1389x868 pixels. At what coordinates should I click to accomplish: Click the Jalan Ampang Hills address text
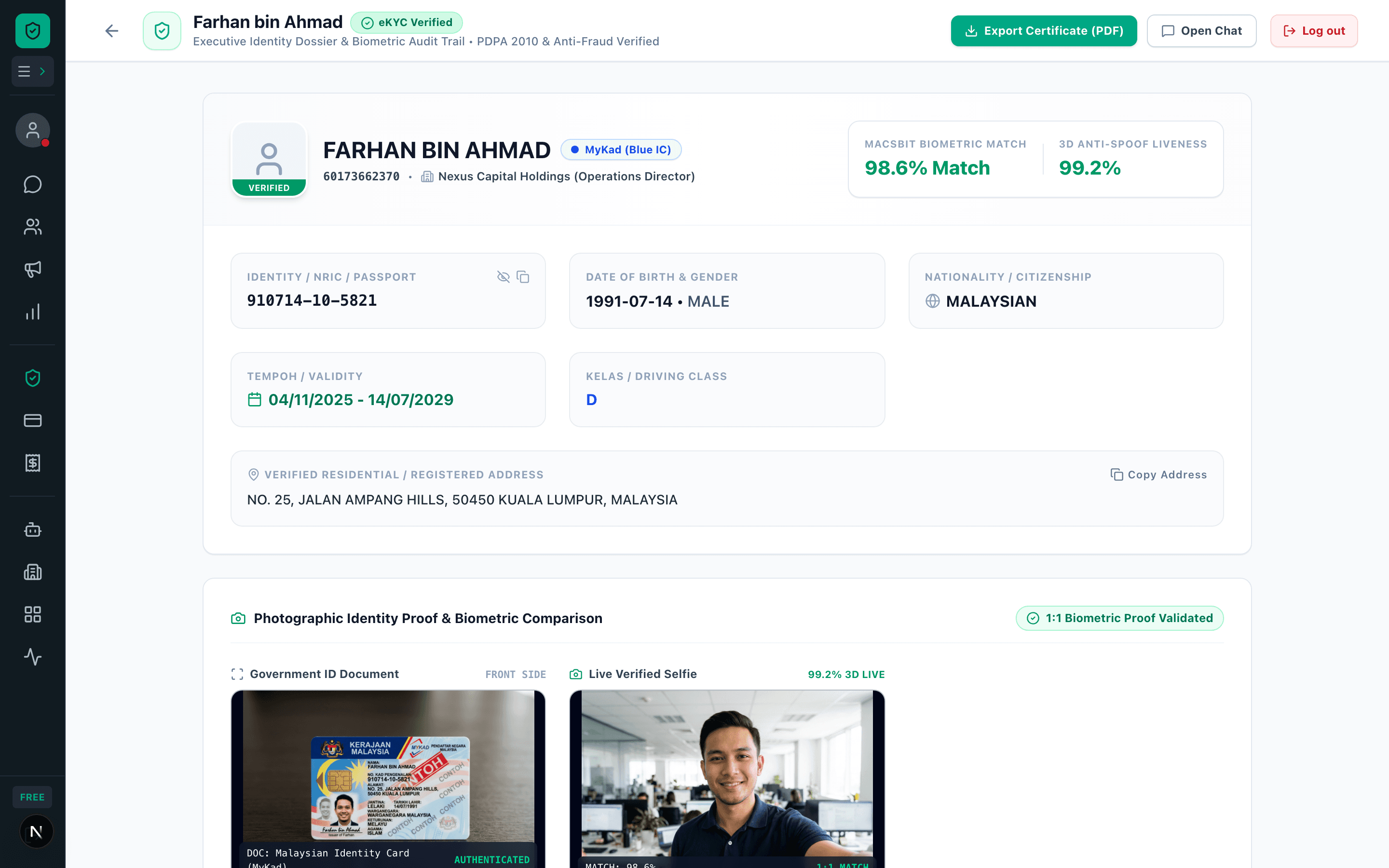click(x=462, y=500)
